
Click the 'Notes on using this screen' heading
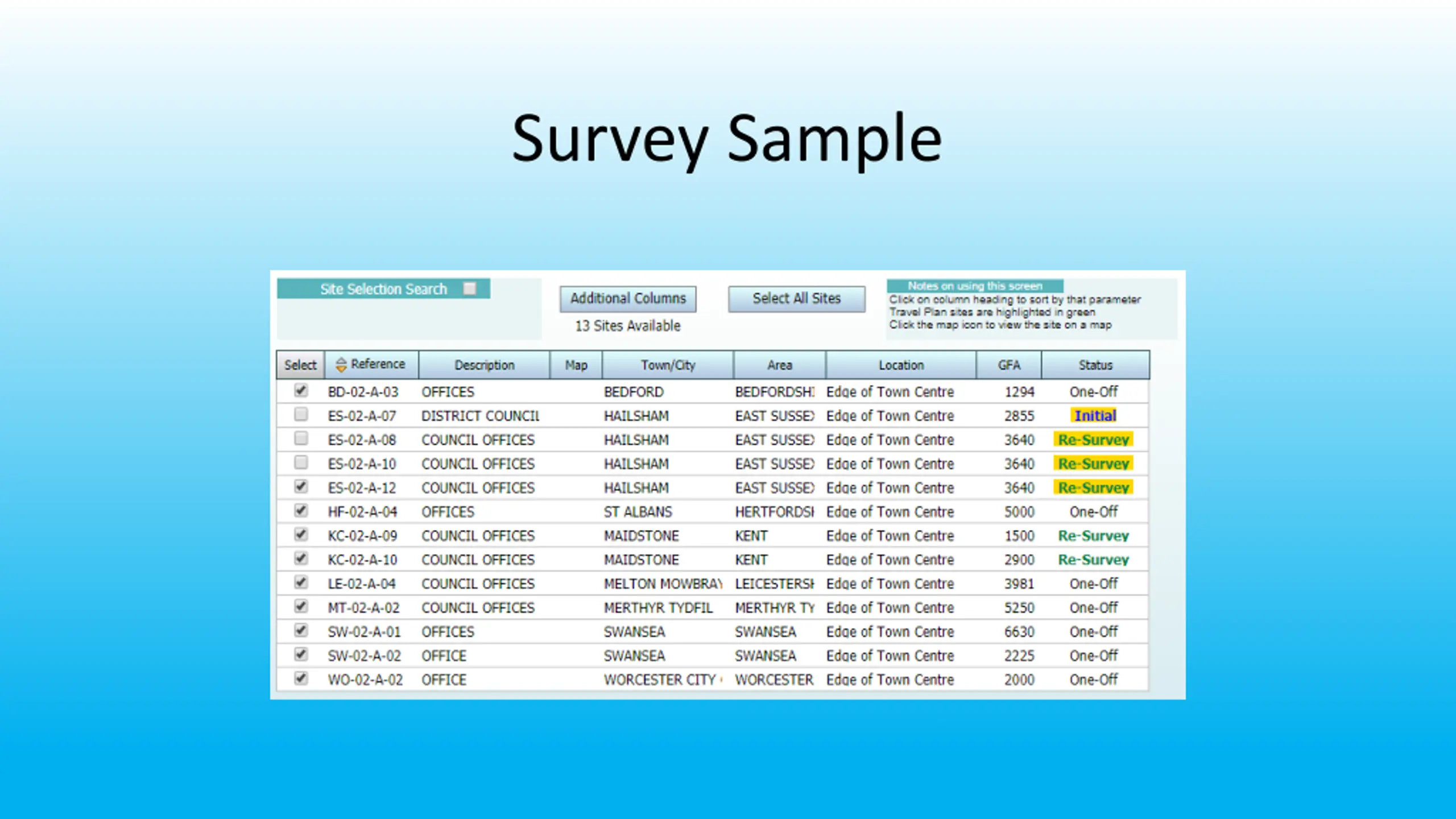tap(975, 286)
